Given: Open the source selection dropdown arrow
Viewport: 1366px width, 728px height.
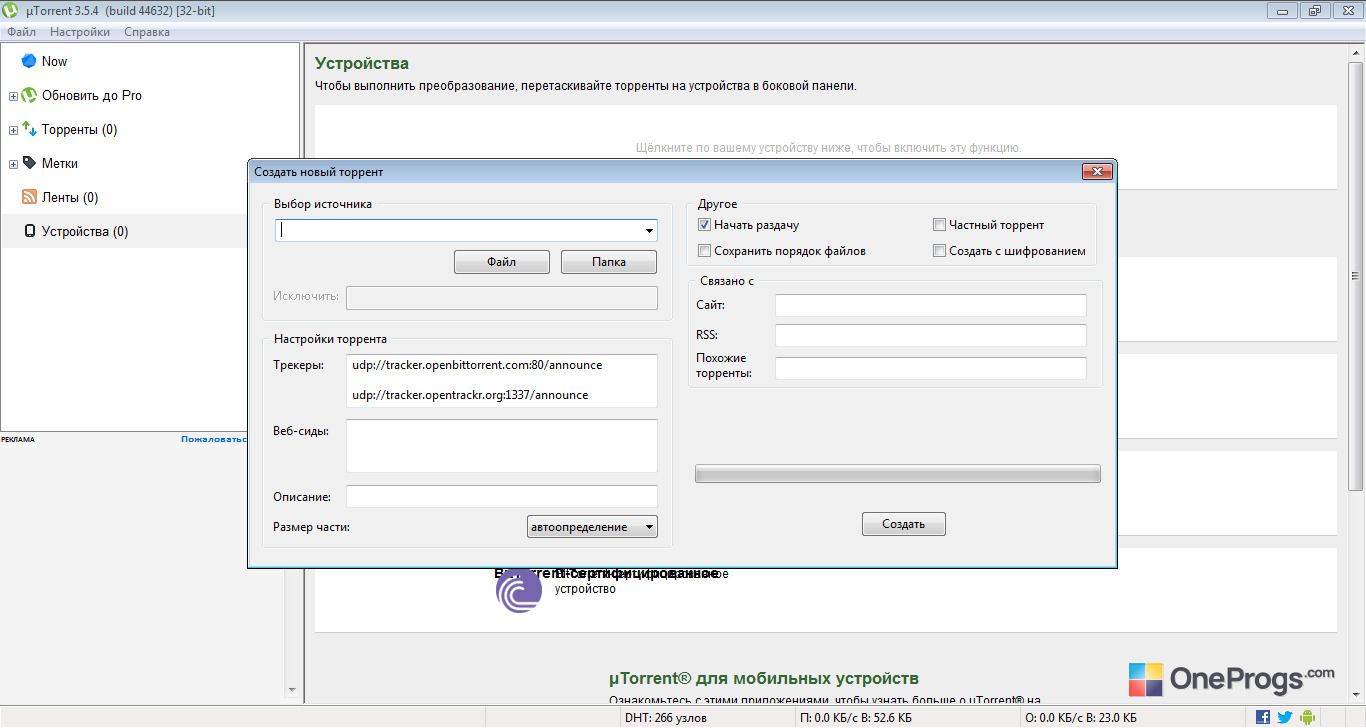Looking at the screenshot, I should coord(649,231).
